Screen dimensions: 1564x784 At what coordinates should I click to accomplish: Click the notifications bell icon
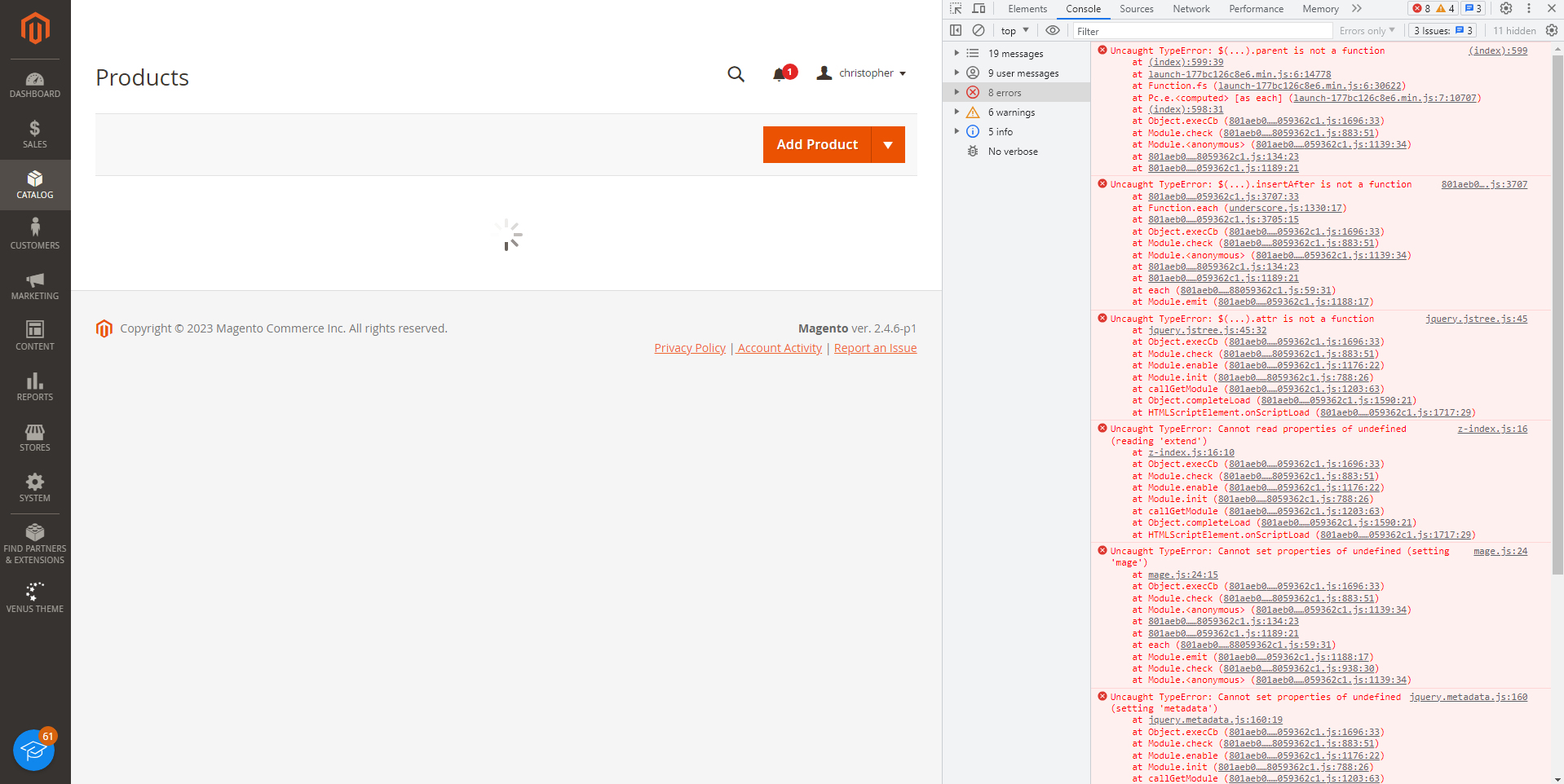(x=780, y=74)
